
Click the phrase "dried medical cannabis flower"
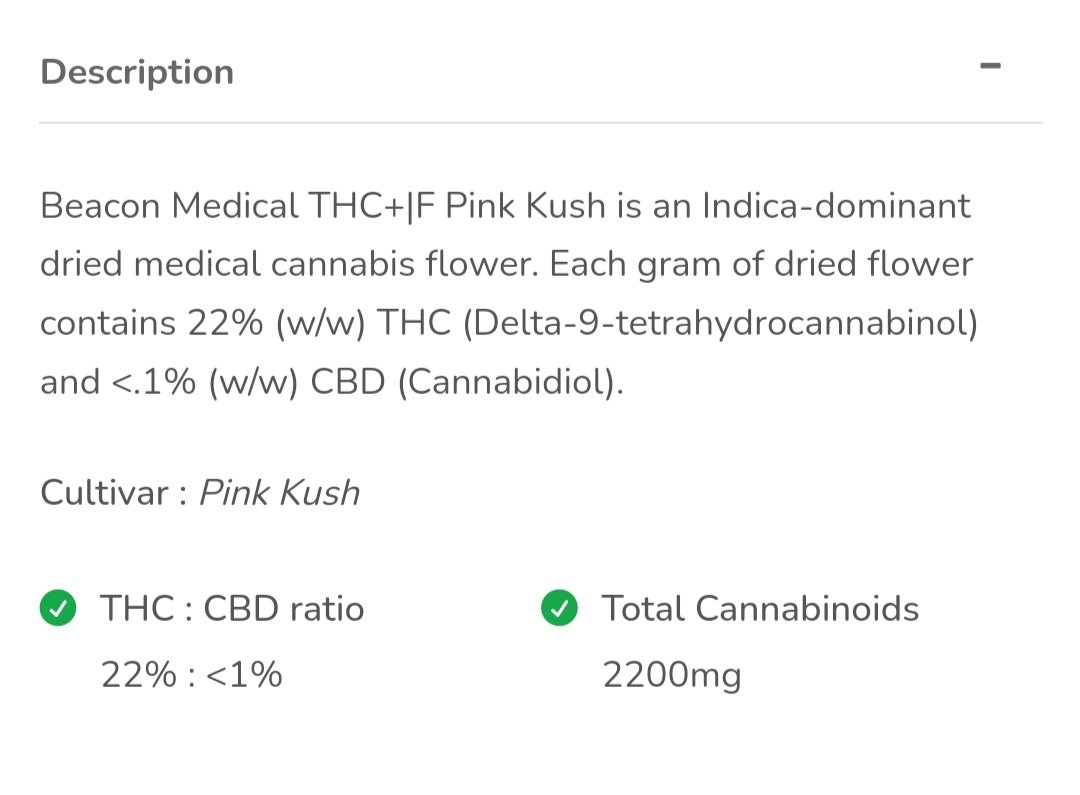point(290,264)
